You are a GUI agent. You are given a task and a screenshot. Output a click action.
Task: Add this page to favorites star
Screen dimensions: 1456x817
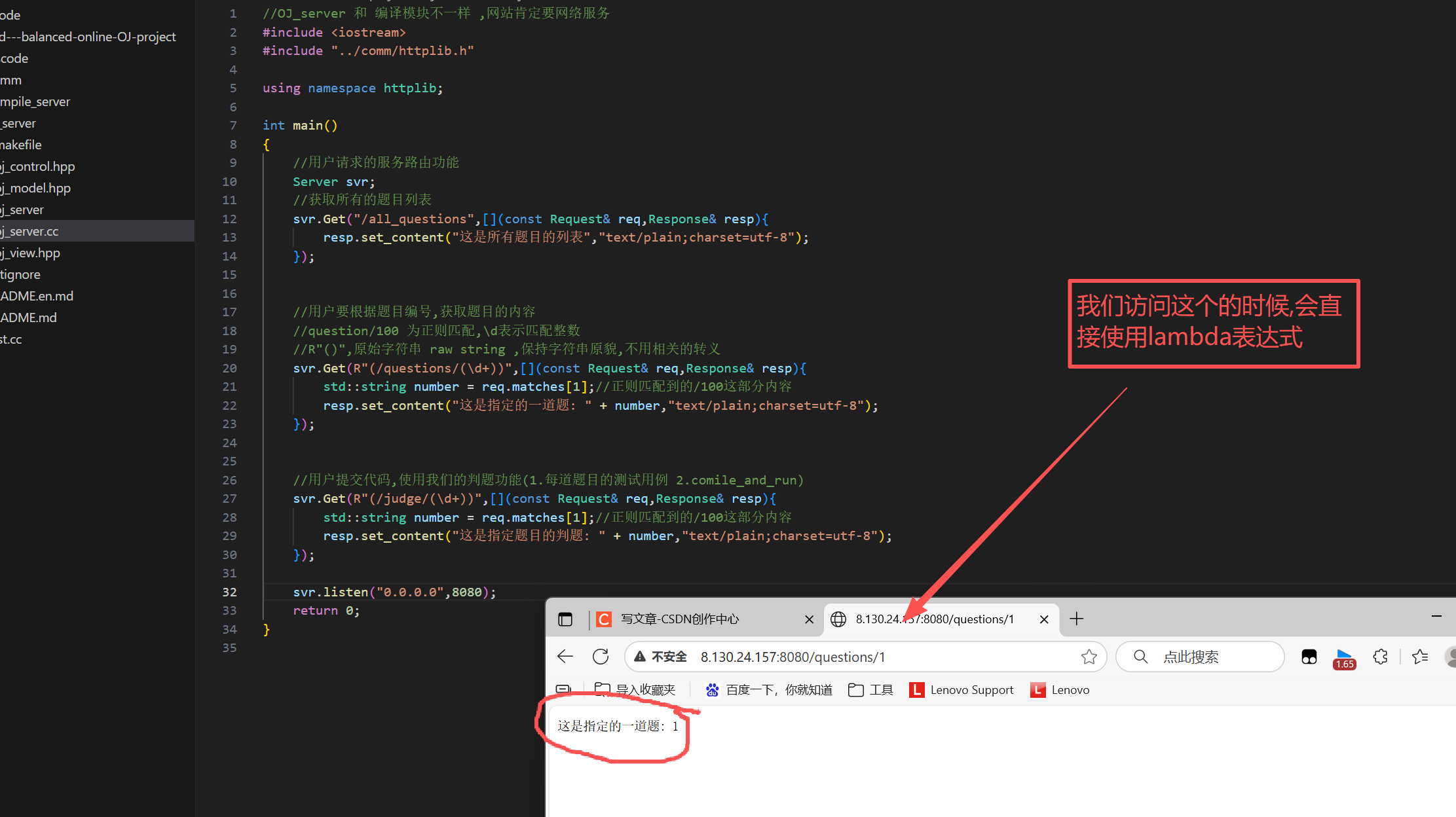click(x=1089, y=657)
